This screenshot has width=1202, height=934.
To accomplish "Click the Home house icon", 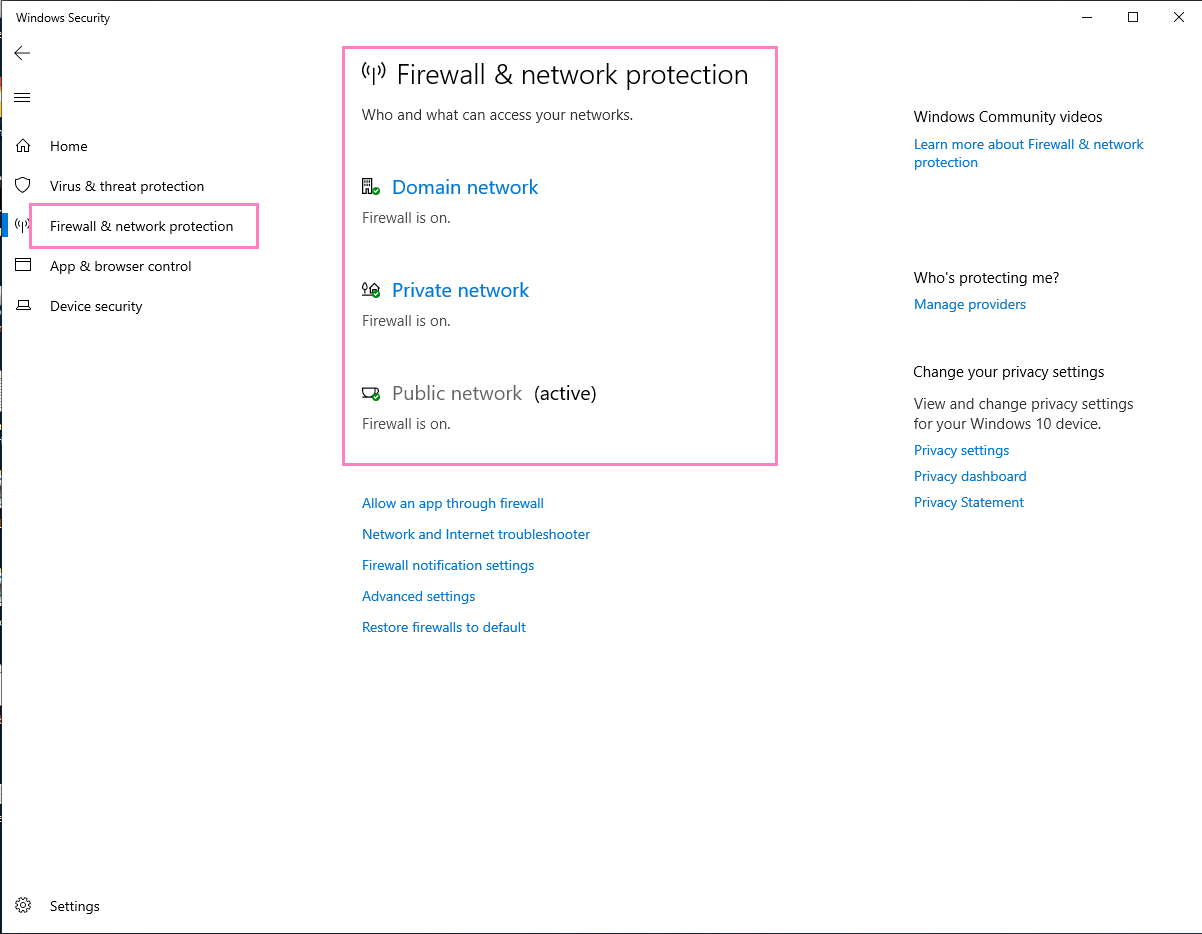I will pyautogui.click(x=23, y=146).
